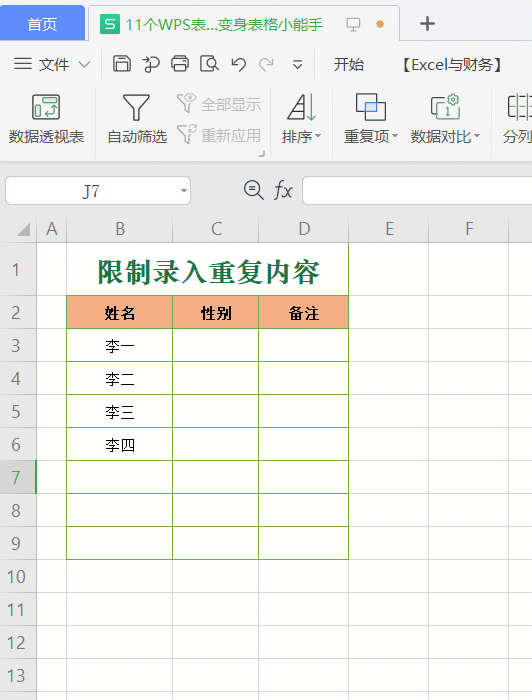Screen dimensions: 532x700
Task: Click the 重新应用 reapply filter button
Action: (219, 134)
